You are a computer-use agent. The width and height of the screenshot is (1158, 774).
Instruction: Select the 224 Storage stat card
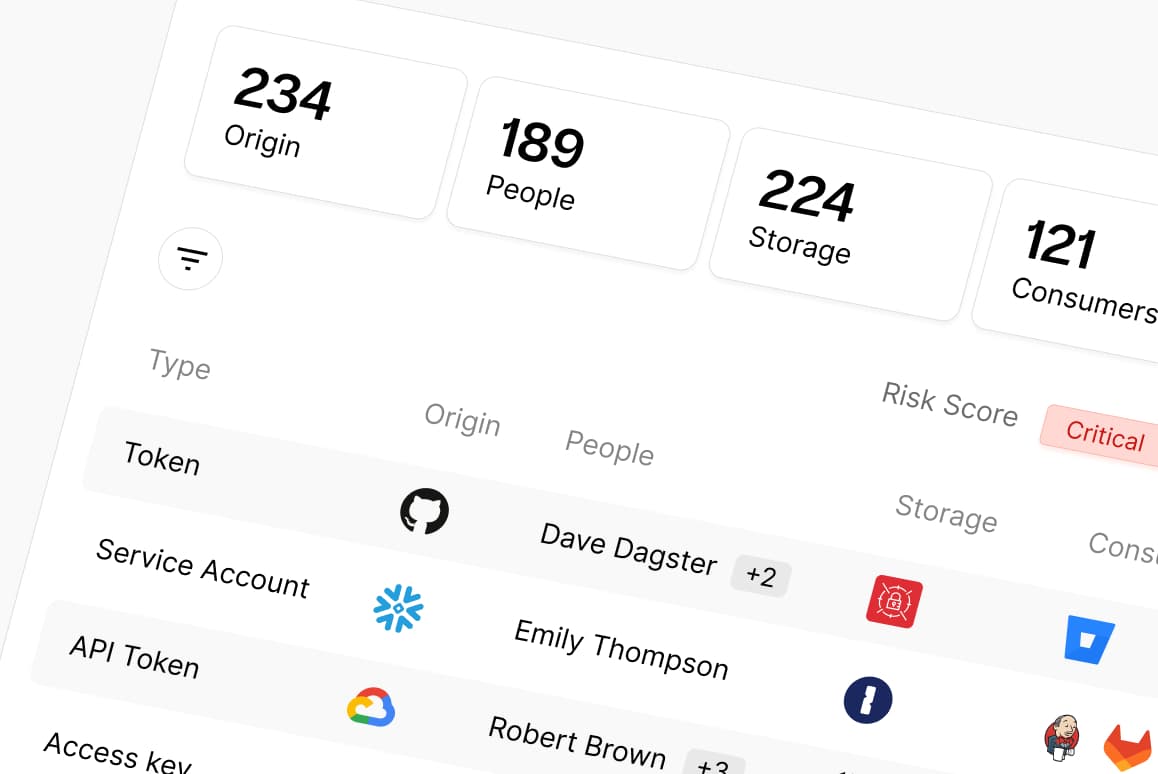[851, 225]
